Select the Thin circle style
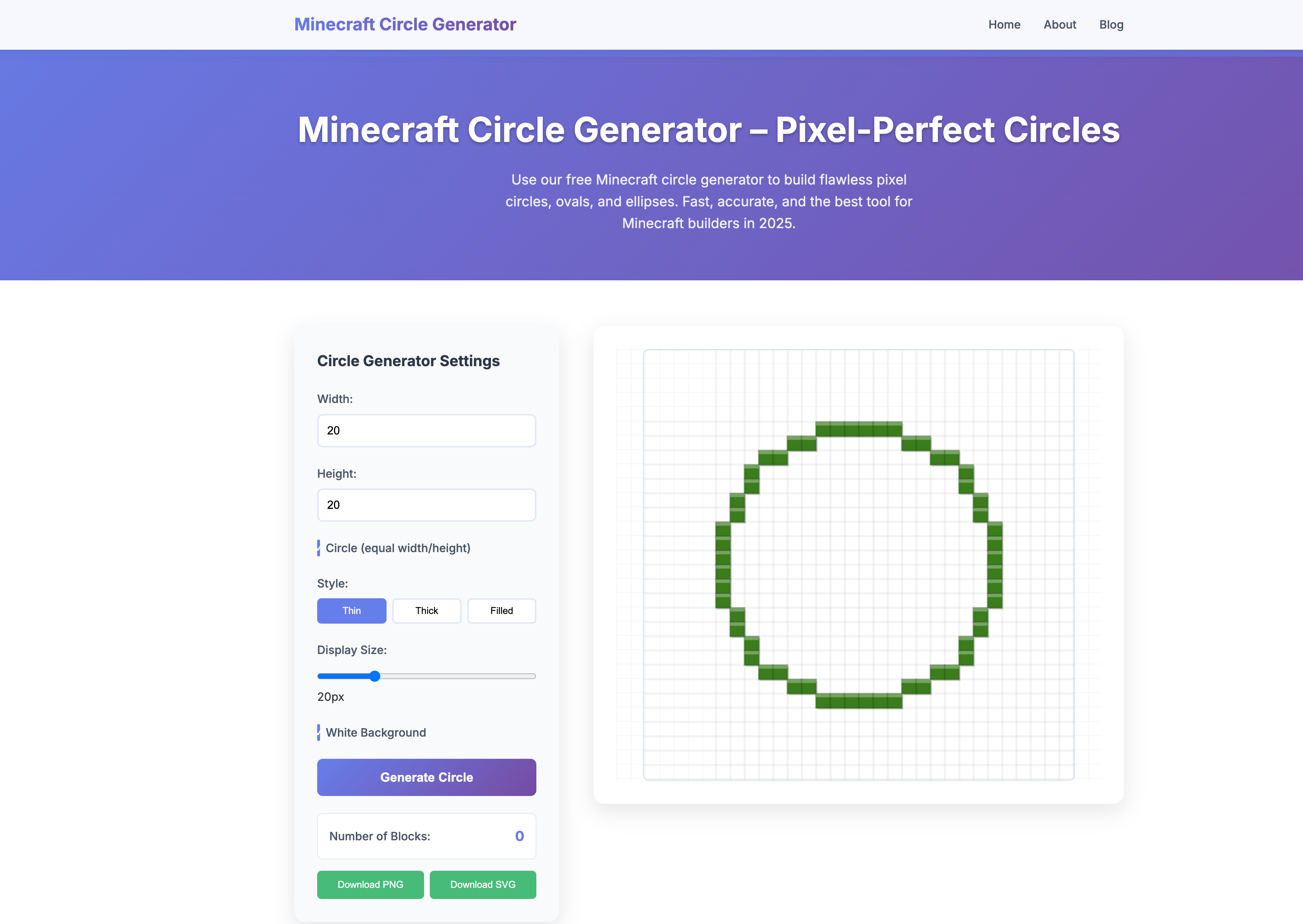Image resolution: width=1303 pixels, height=924 pixels. [x=351, y=610]
